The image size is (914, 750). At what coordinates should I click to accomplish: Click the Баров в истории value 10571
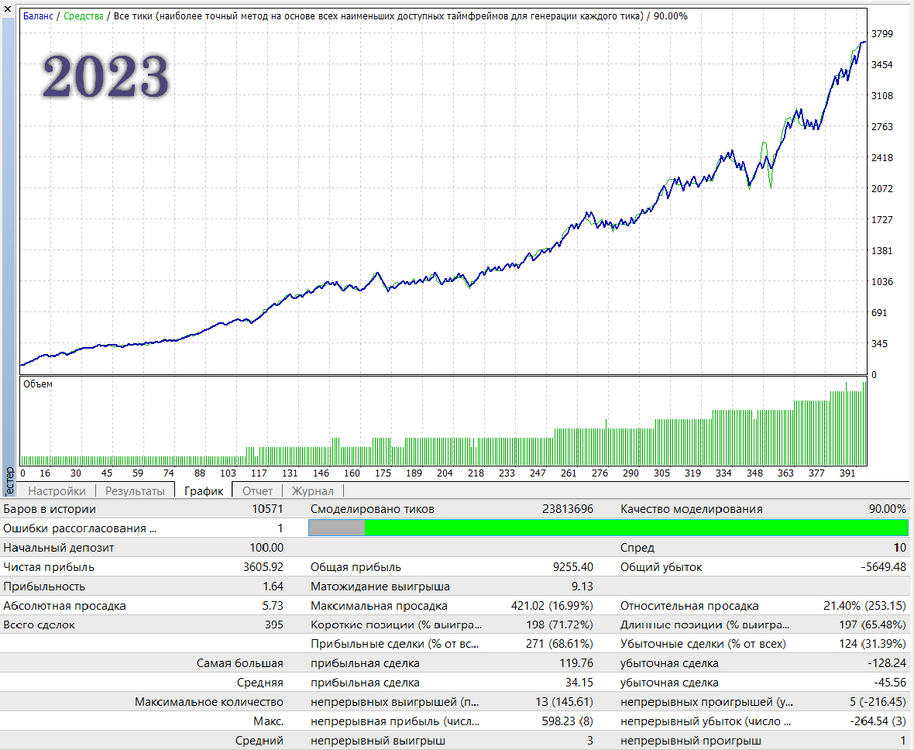pos(268,509)
